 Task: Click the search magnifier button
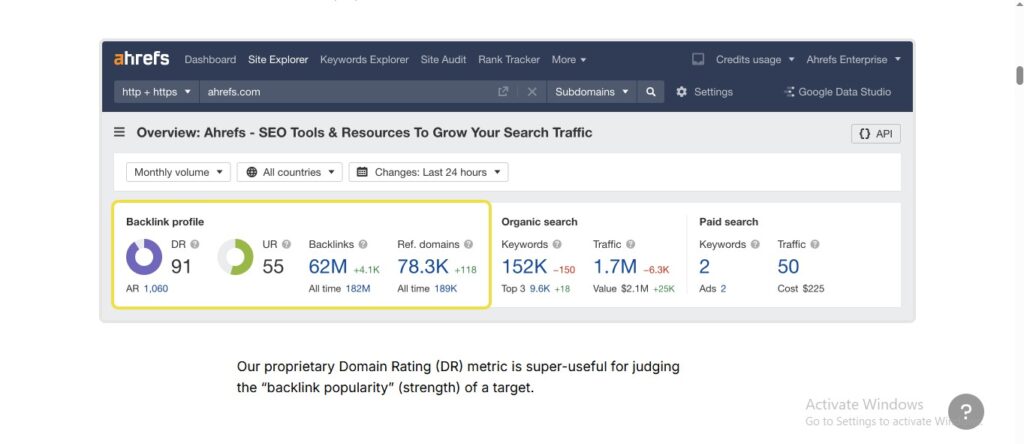pyautogui.click(x=650, y=92)
